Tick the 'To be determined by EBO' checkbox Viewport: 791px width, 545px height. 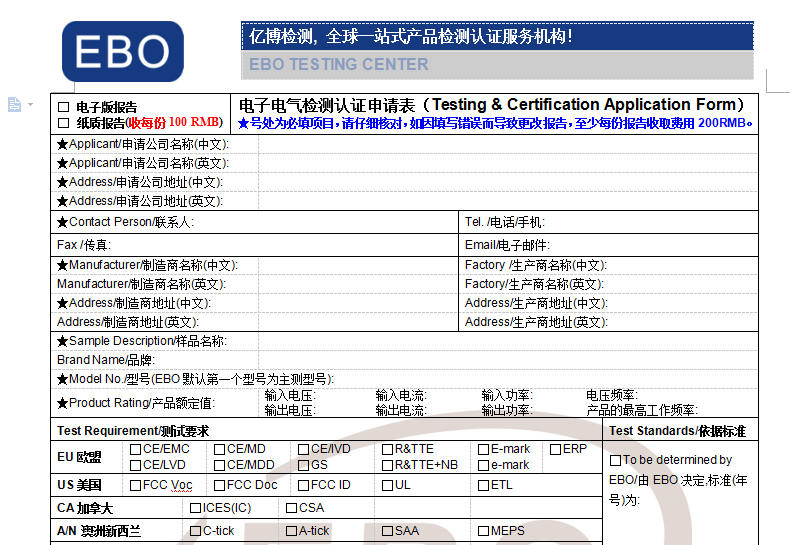(x=615, y=460)
